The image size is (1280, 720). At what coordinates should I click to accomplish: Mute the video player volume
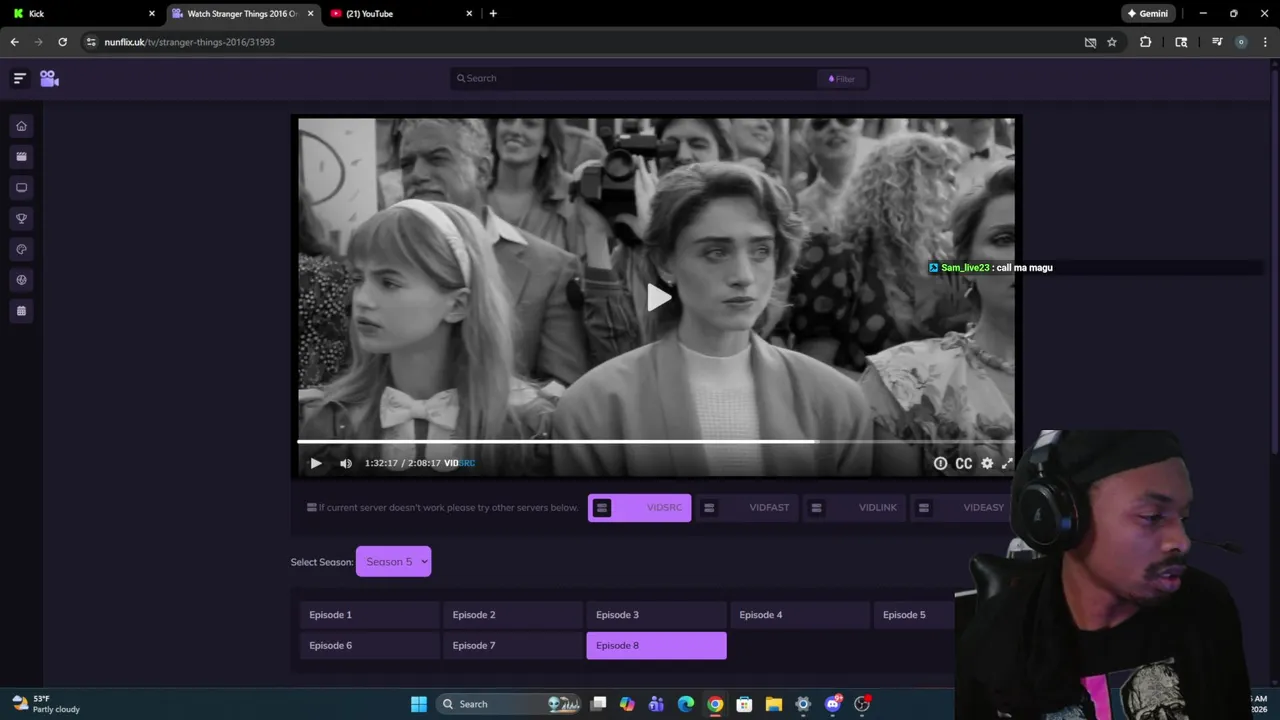click(346, 463)
